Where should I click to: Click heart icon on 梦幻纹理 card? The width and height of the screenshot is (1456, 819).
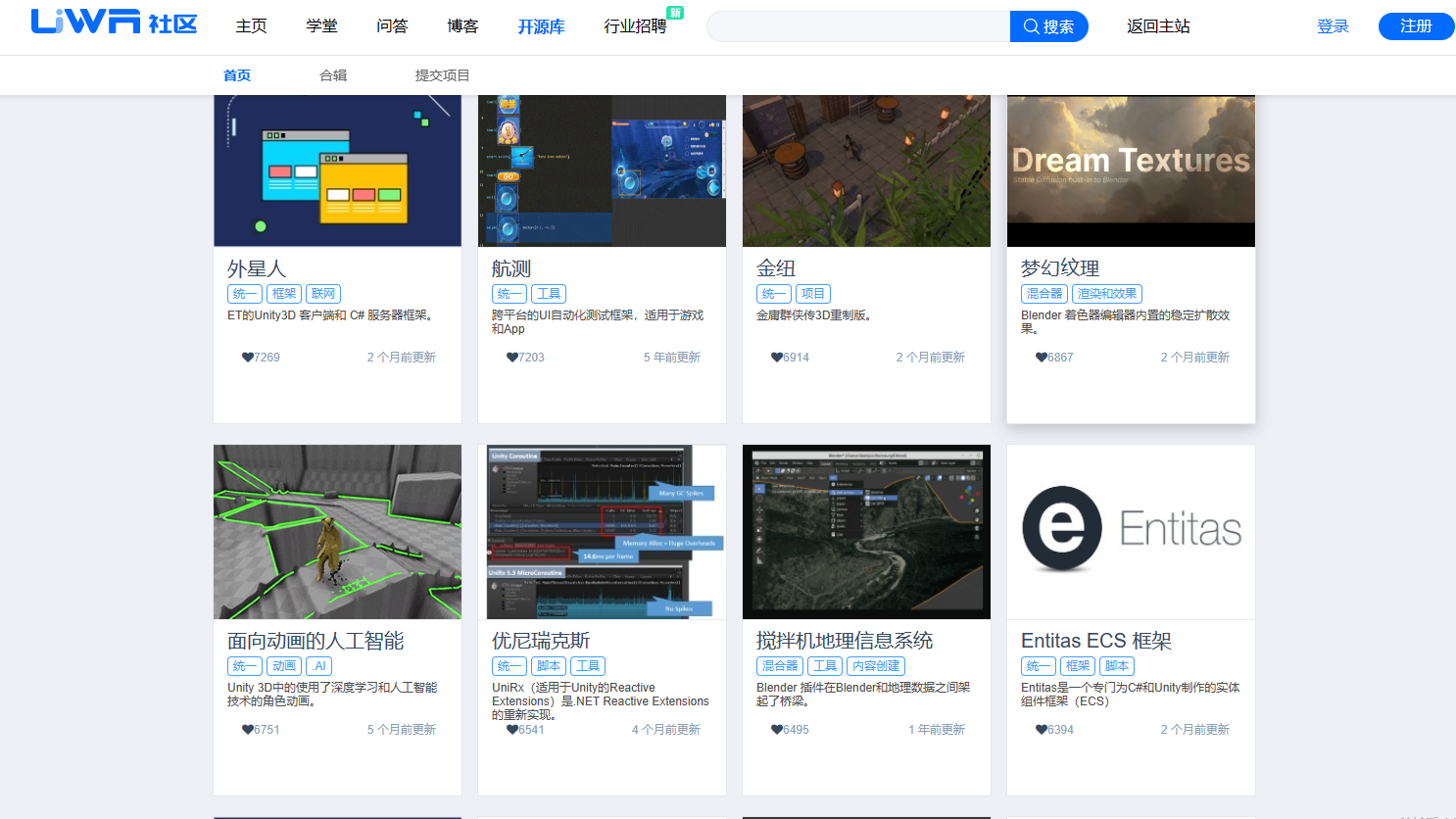pyautogui.click(x=1042, y=358)
